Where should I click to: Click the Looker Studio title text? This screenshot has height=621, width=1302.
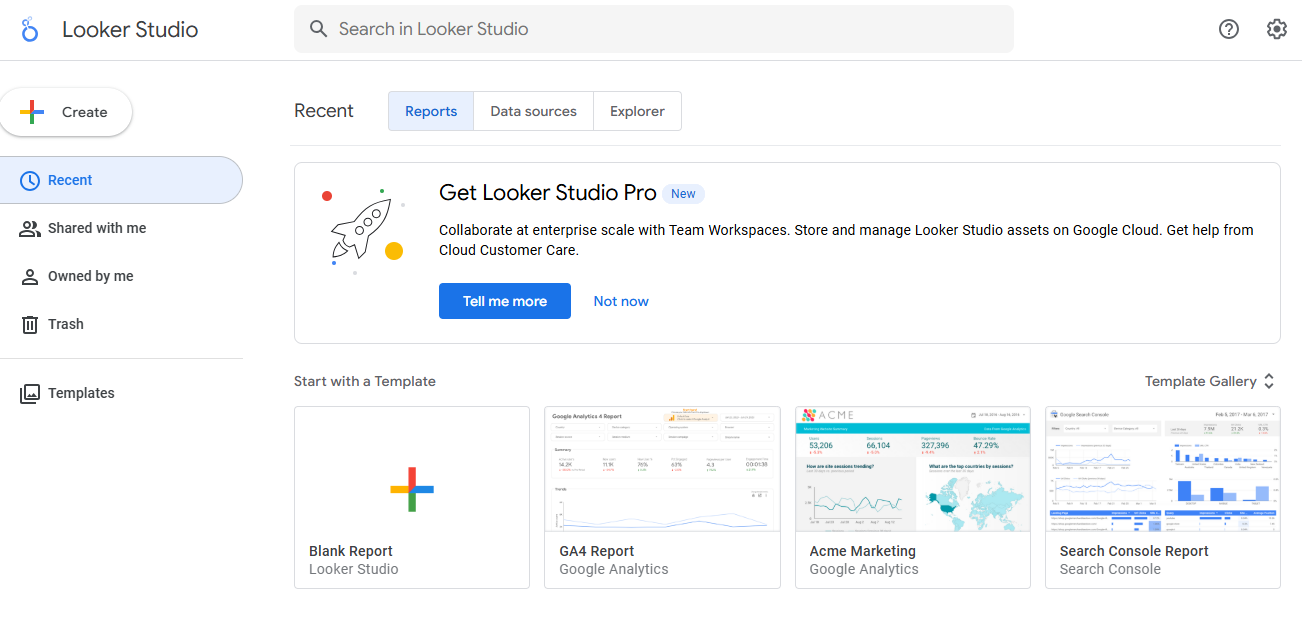[x=130, y=29]
